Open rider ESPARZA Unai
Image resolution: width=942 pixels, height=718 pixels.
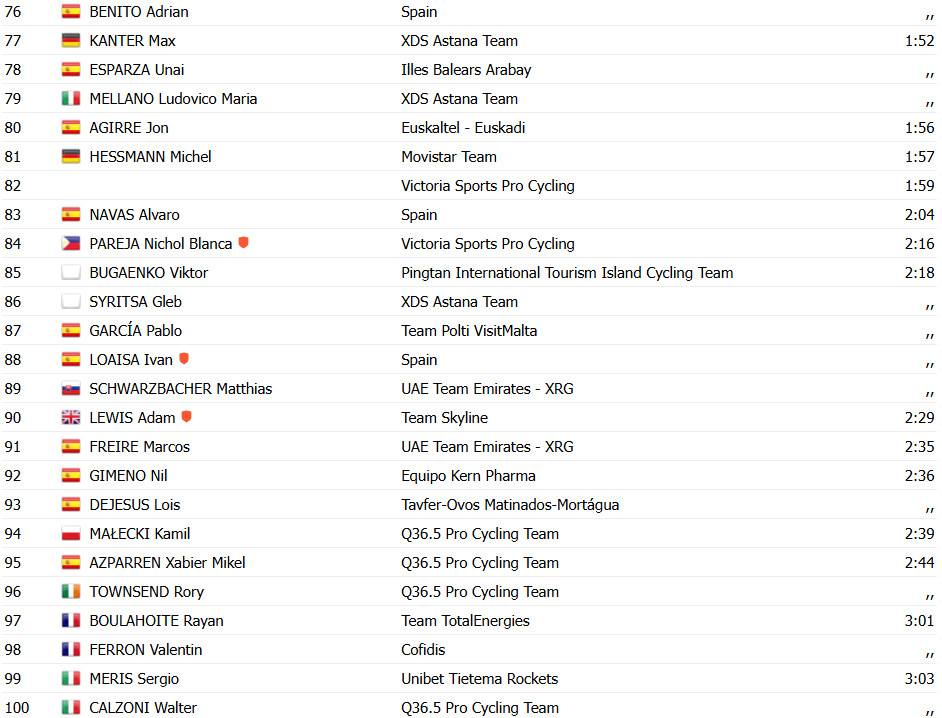pyautogui.click(x=136, y=69)
